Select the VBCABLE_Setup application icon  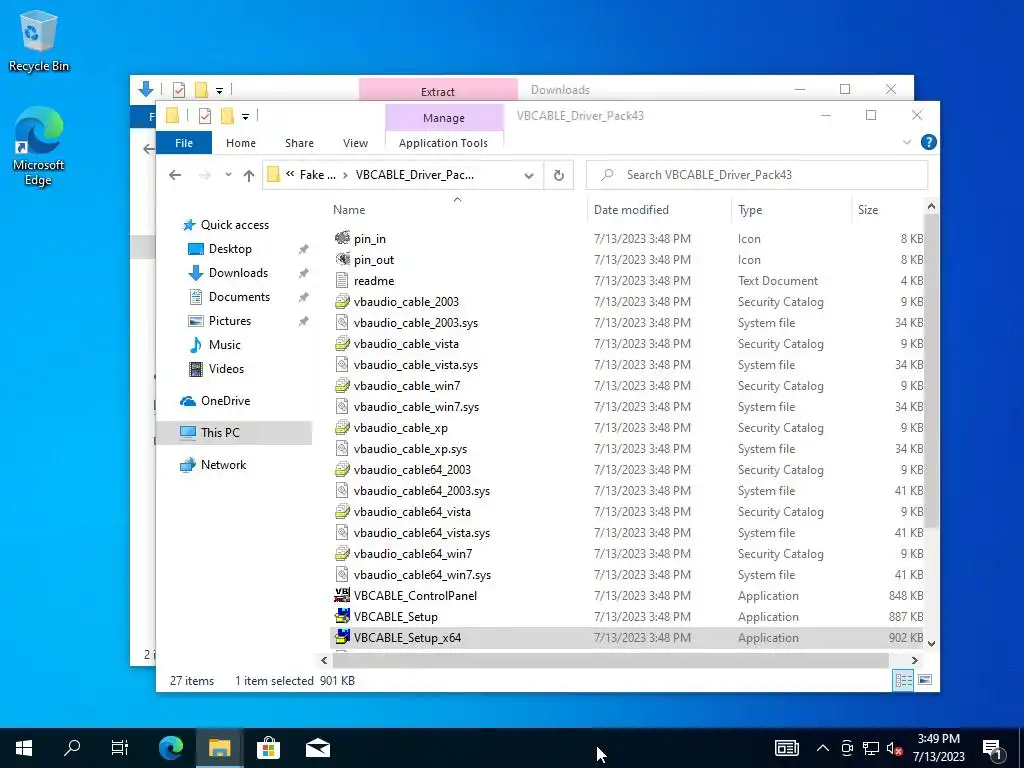(x=342, y=616)
